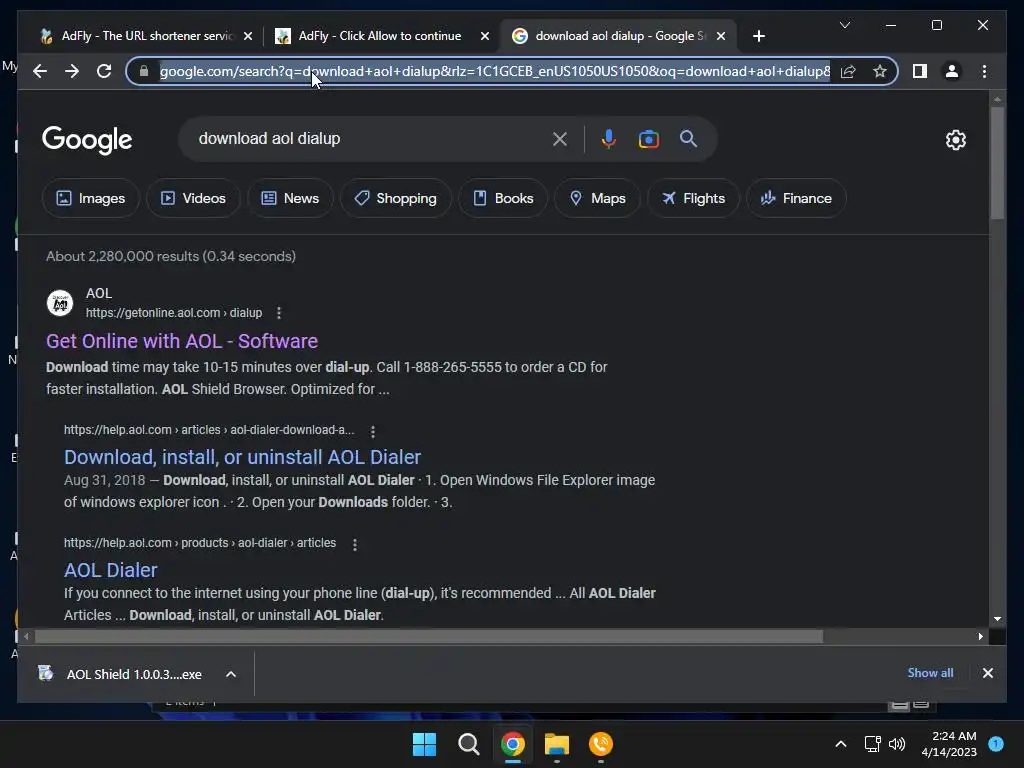1024x768 pixels.
Task: Filter results by Shopping
Action: click(x=395, y=198)
